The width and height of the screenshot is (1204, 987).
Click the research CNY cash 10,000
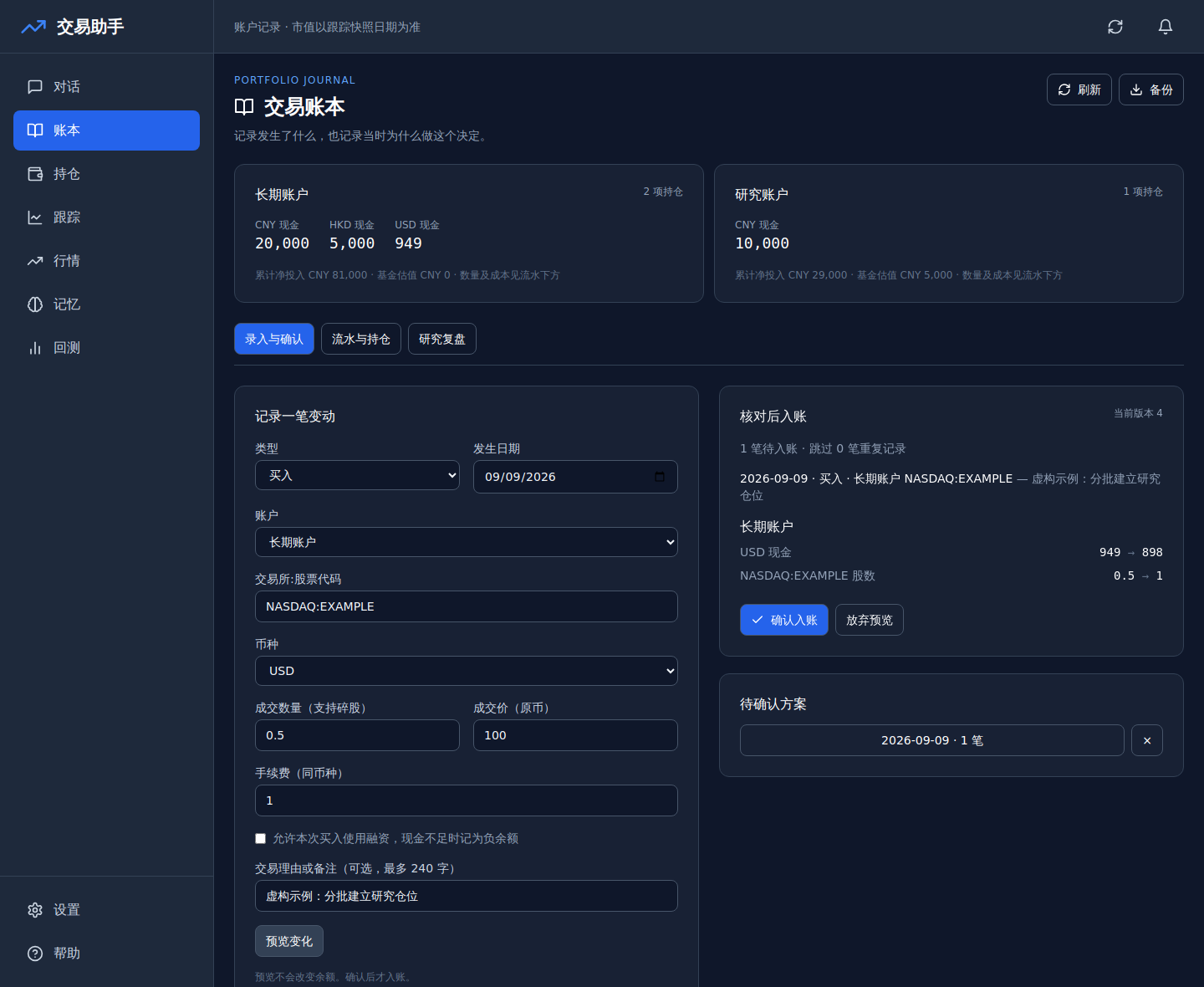tap(762, 243)
